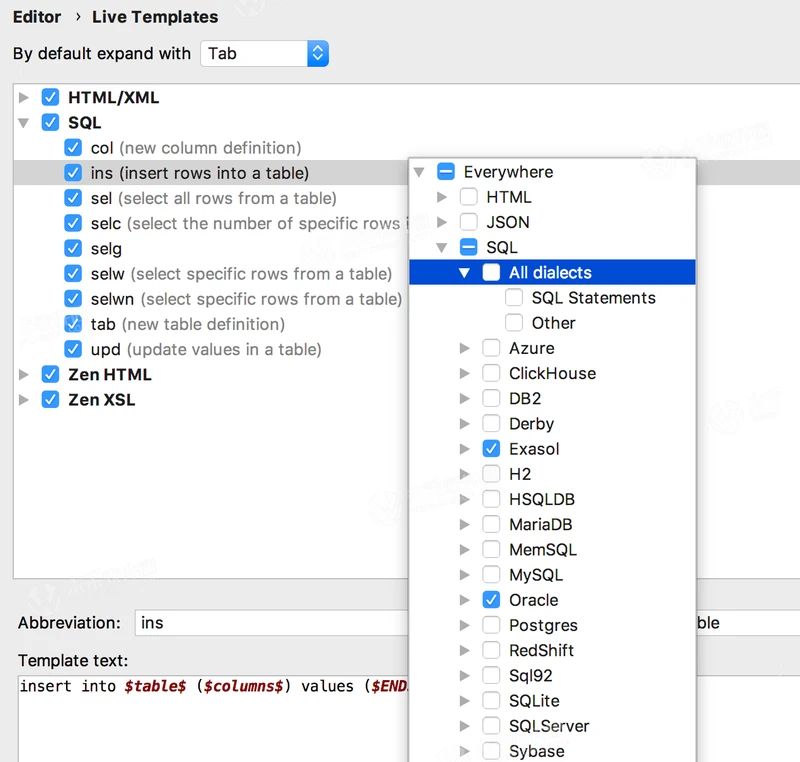Viewport: 800px width, 762px height.
Task: Toggle the SQL context checkbox
Action: coord(469,247)
